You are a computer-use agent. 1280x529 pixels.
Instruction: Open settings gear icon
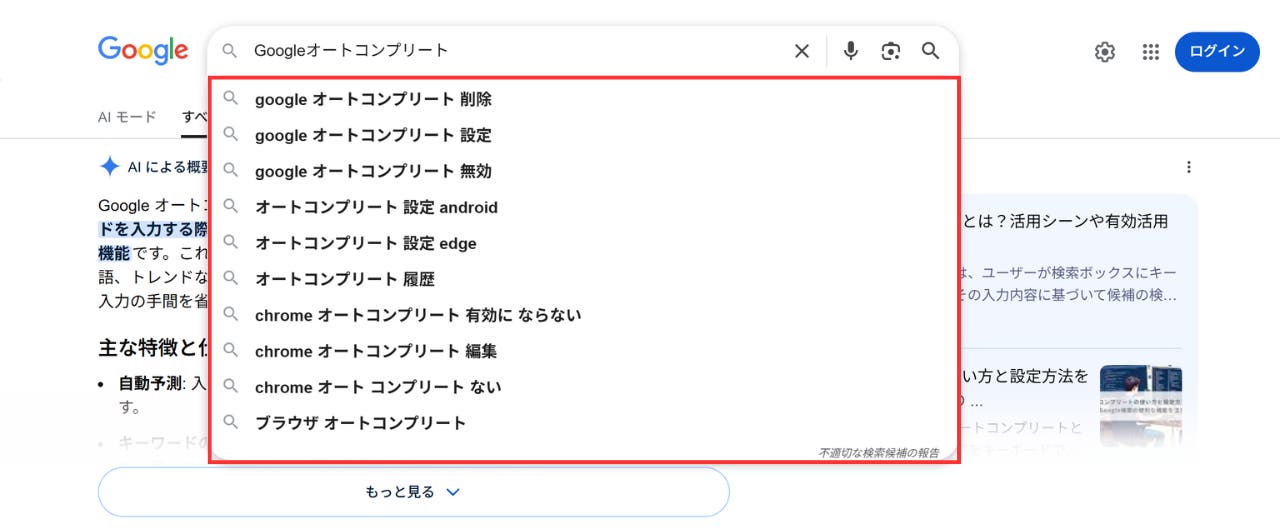tap(1105, 52)
